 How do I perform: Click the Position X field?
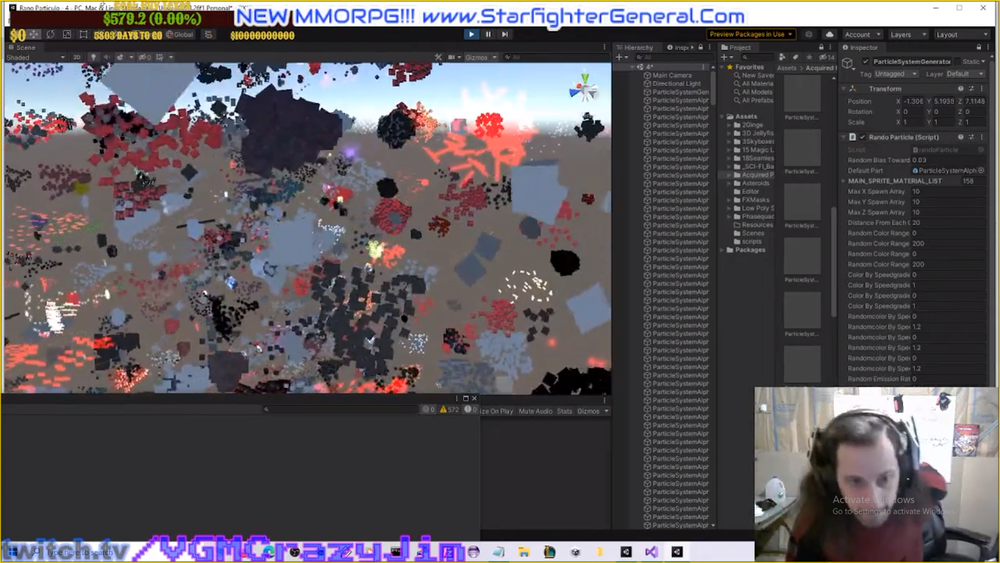coord(914,101)
